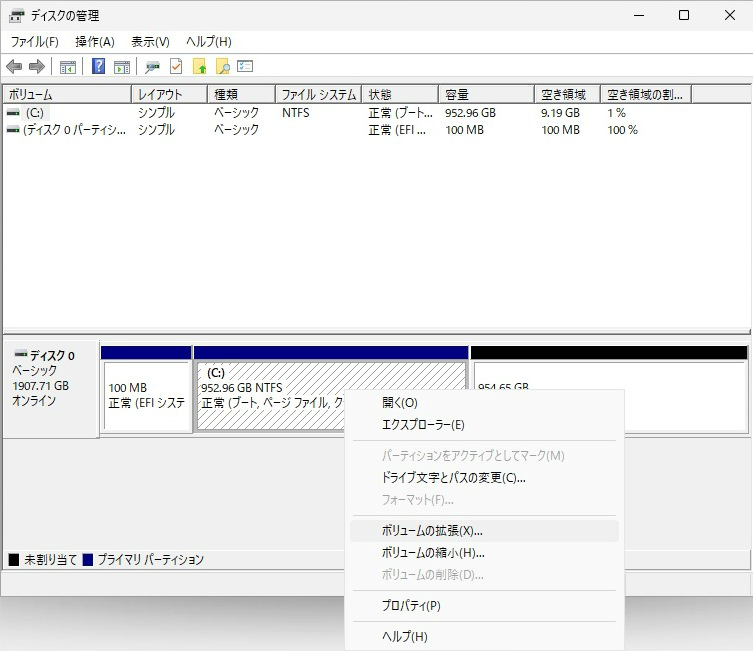Select the 100 MB EFI partition block

(x=146, y=396)
